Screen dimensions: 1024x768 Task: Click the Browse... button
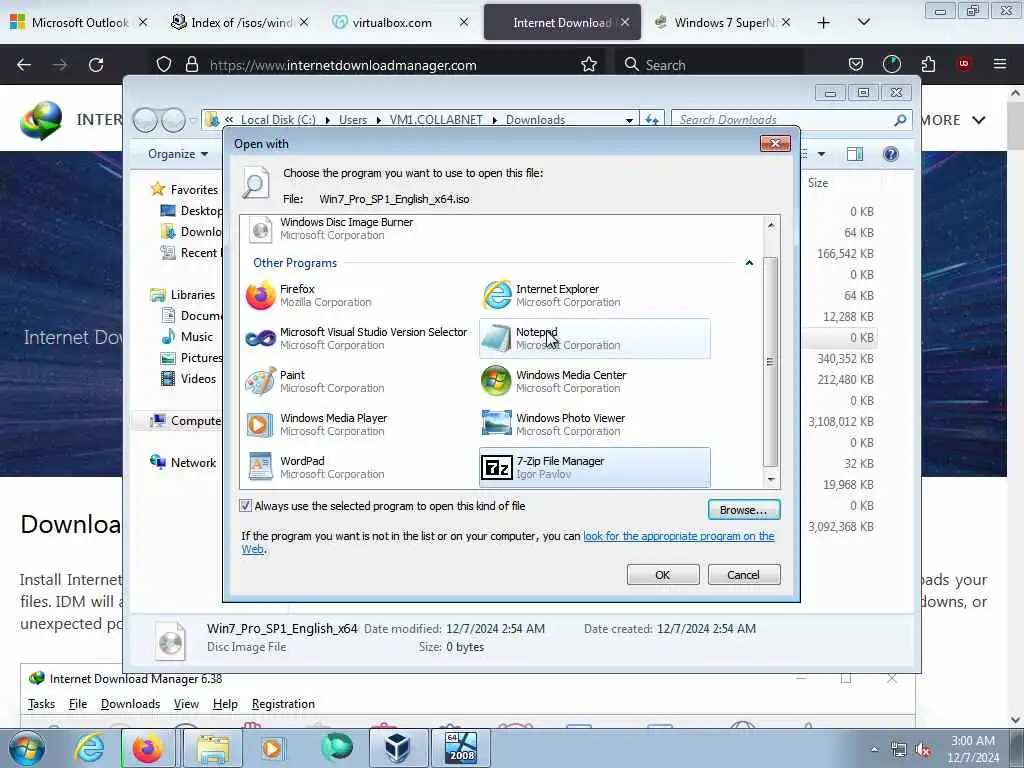[744, 509]
